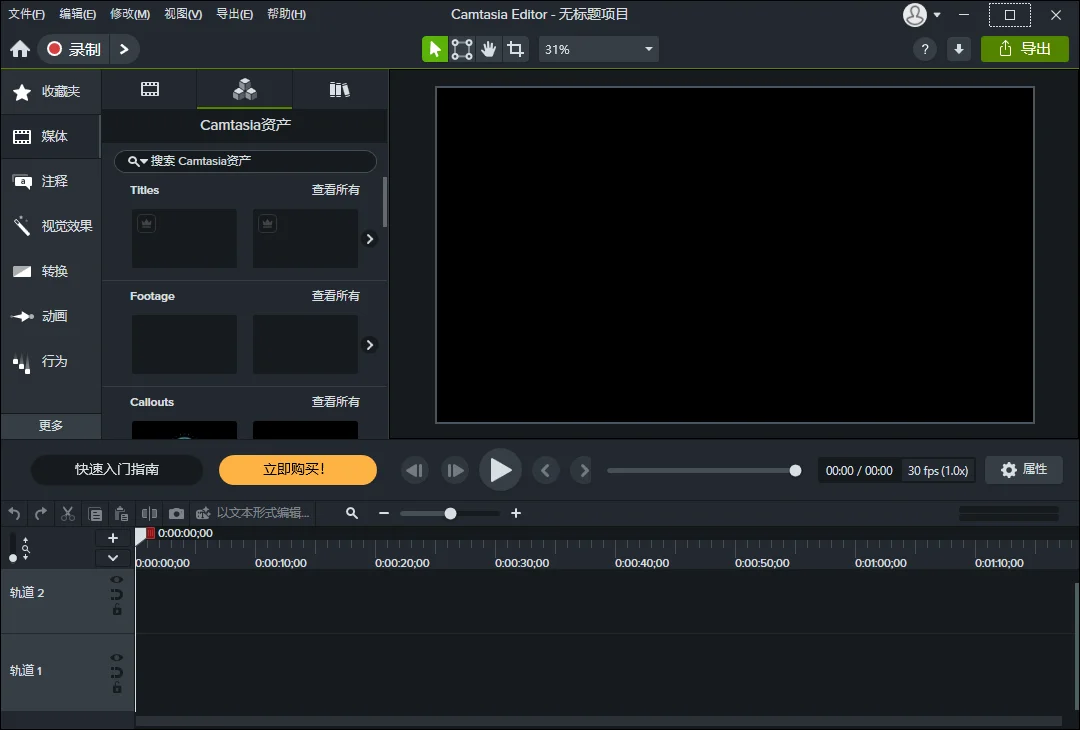
Task: Jump to previous marker arrow
Action: point(546,470)
